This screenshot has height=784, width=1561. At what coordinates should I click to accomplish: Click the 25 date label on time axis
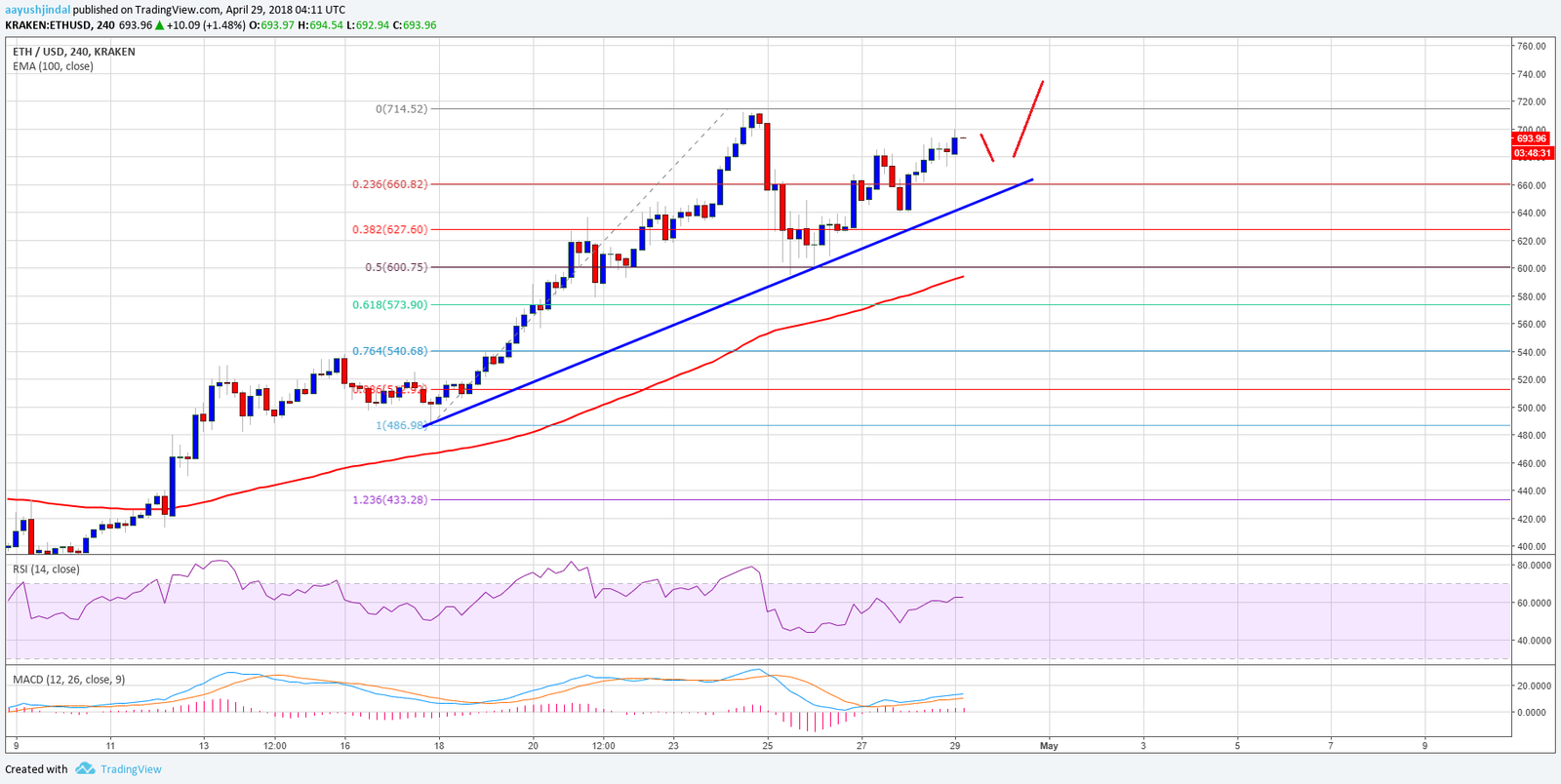pyautogui.click(x=768, y=746)
